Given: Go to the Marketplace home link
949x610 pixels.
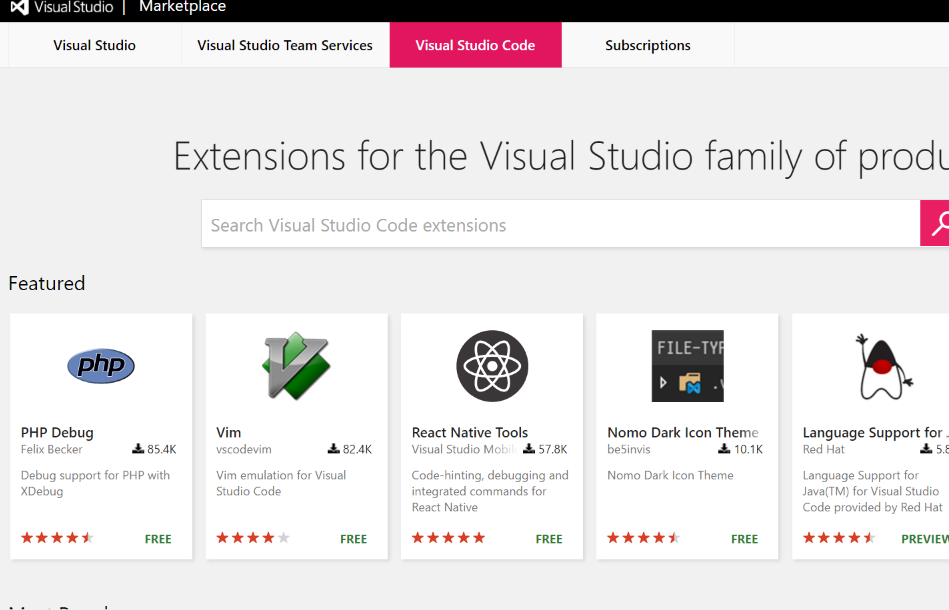Looking at the screenshot, I should 182,7.
